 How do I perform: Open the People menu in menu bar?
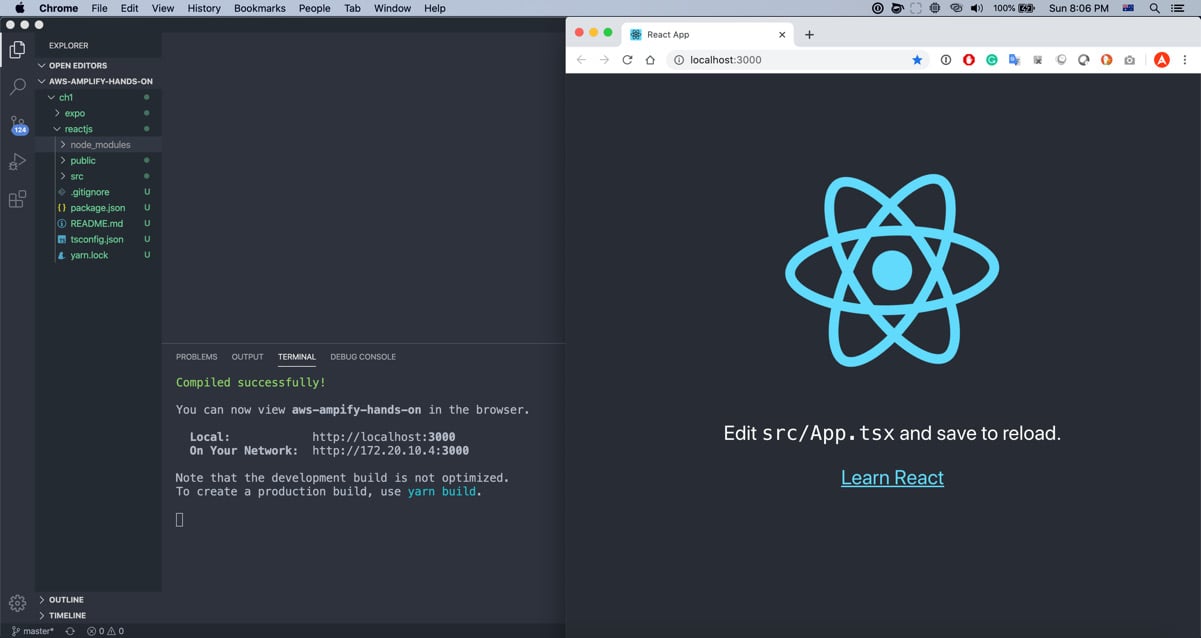pyautogui.click(x=314, y=8)
